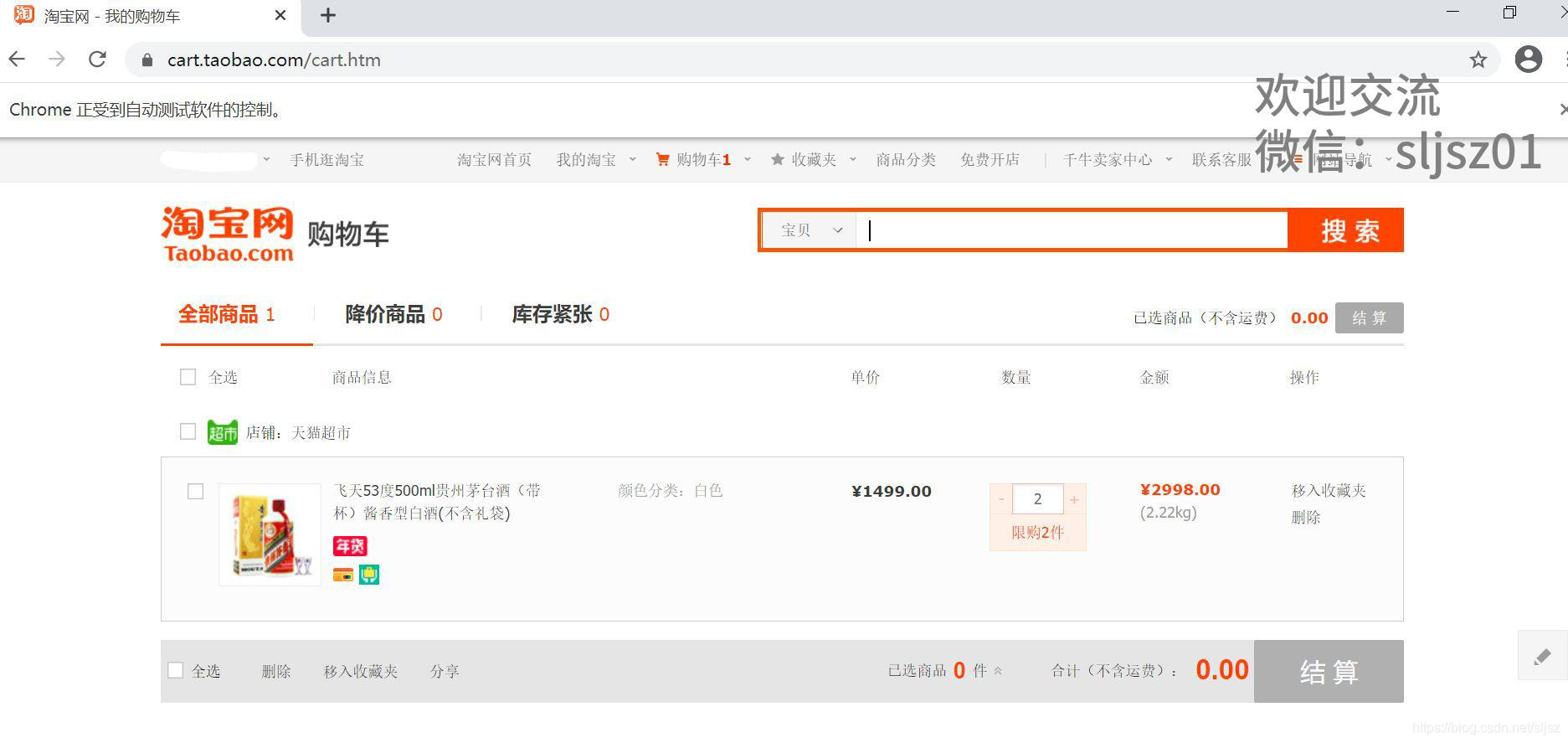Expand the 购物车 dropdown arrow
Image resolution: width=1568 pixels, height=743 pixels.
[x=748, y=158]
